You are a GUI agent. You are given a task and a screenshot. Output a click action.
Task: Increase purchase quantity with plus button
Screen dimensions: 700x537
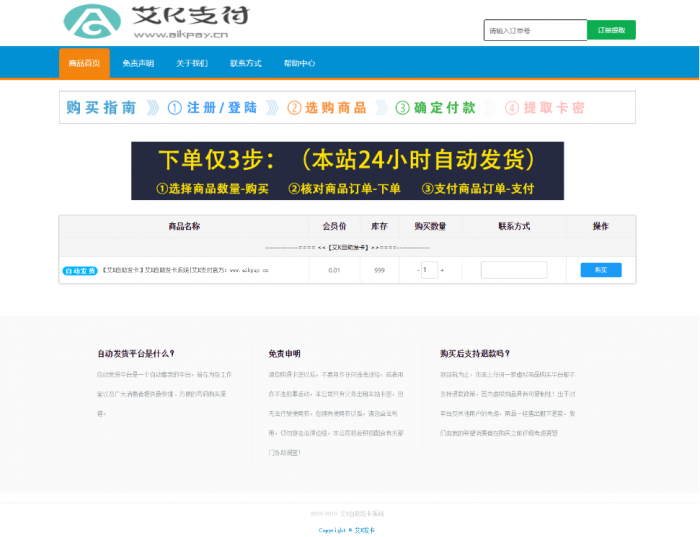pos(442,270)
